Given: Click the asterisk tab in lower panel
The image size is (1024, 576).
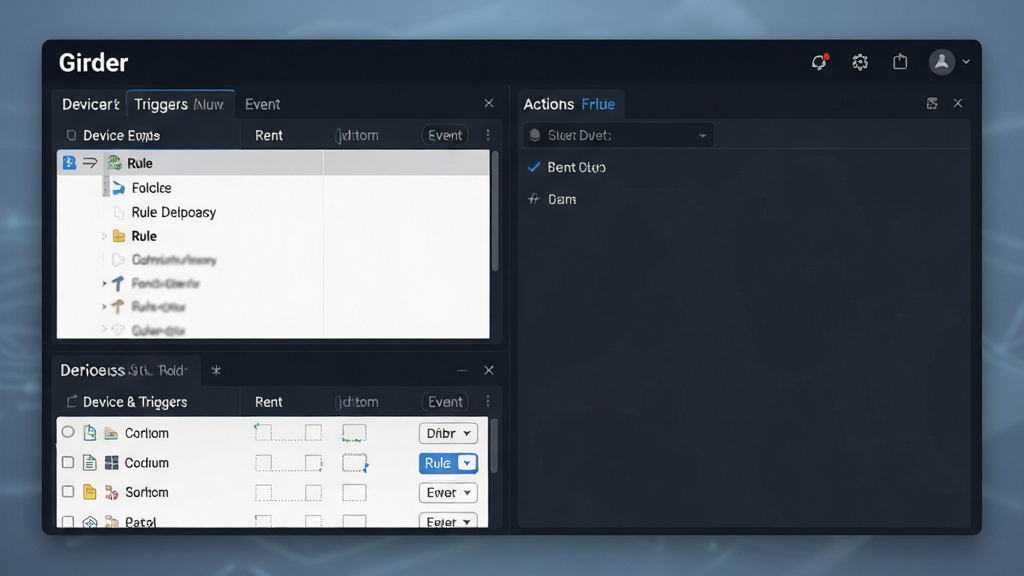Looking at the screenshot, I should [x=216, y=370].
